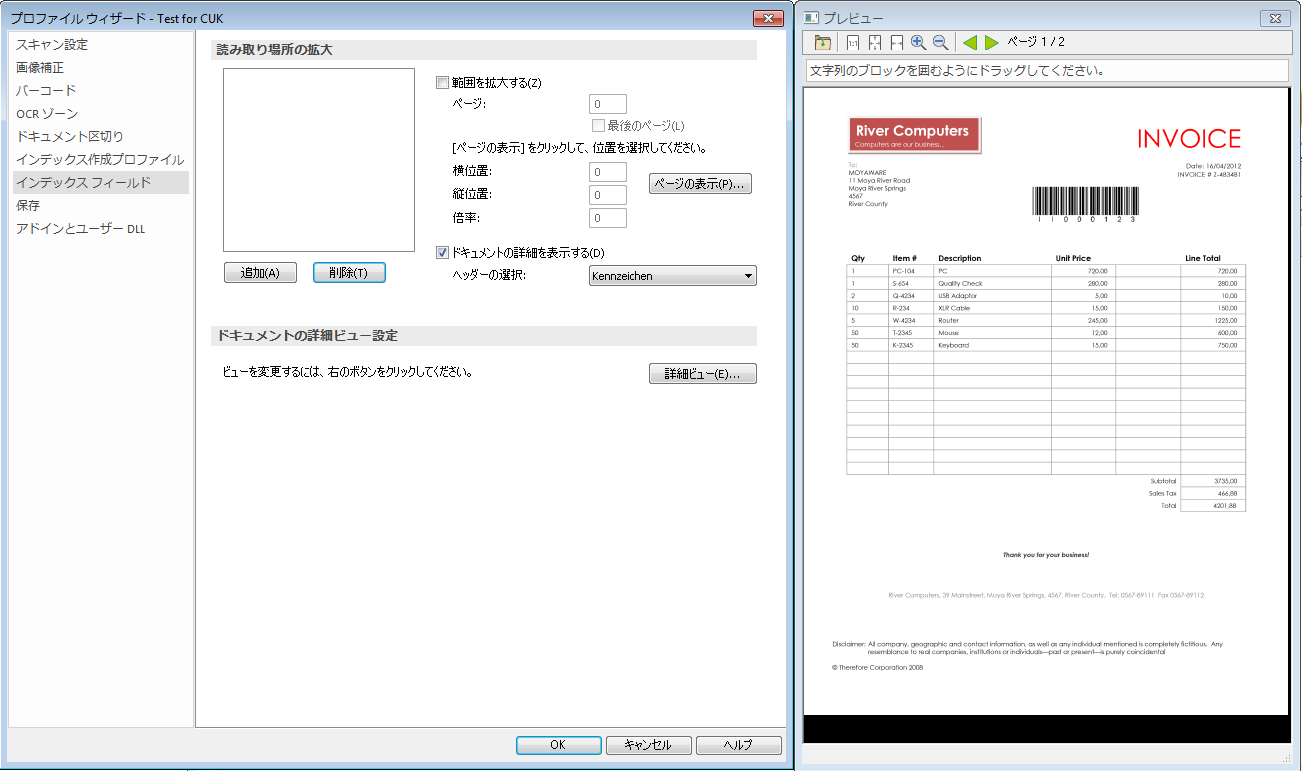Confirm with the OK button
This screenshot has height=771, width=1302.
click(558, 745)
